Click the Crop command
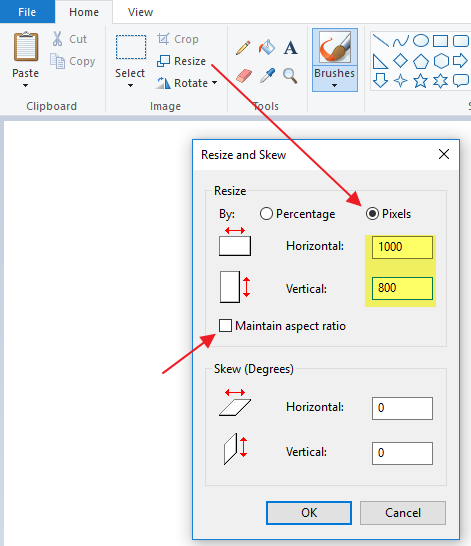Image resolution: width=471 pixels, height=546 pixels. tap(178, 39)
